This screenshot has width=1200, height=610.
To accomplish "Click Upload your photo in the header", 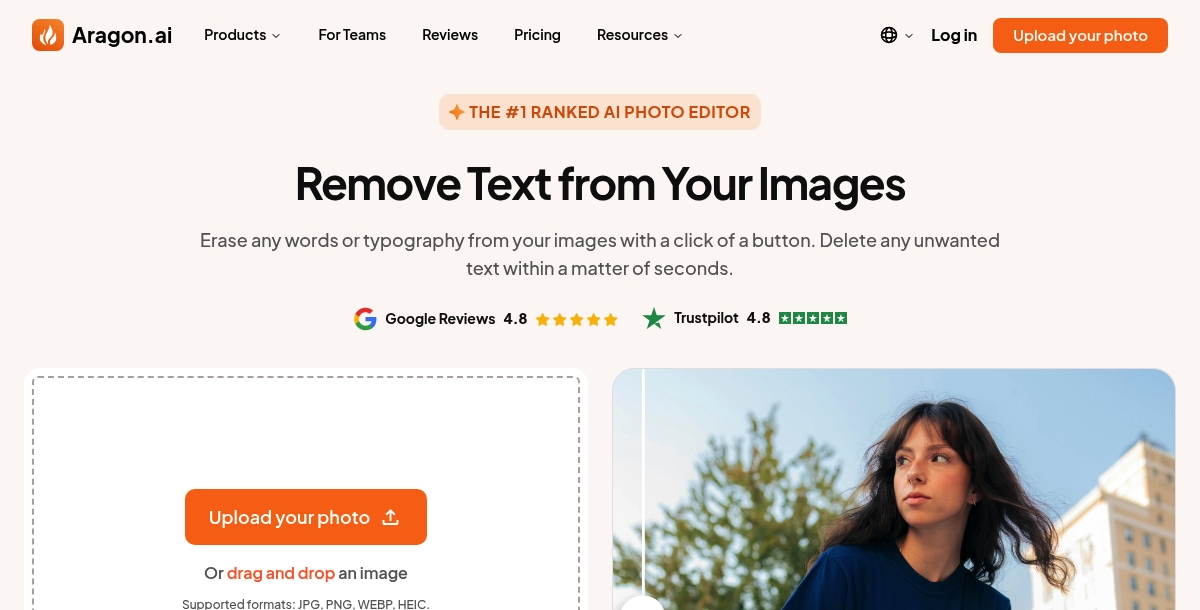I will (x=1080, y=35).
